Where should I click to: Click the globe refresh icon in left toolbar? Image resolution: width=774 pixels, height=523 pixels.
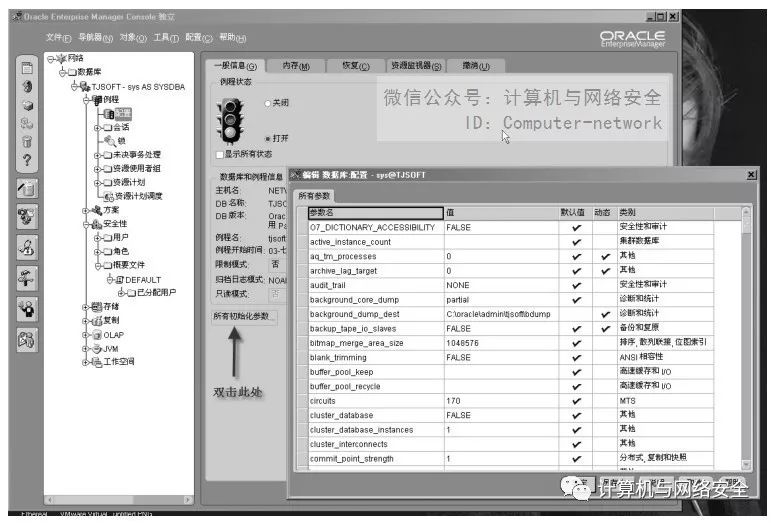coord(27,86)
